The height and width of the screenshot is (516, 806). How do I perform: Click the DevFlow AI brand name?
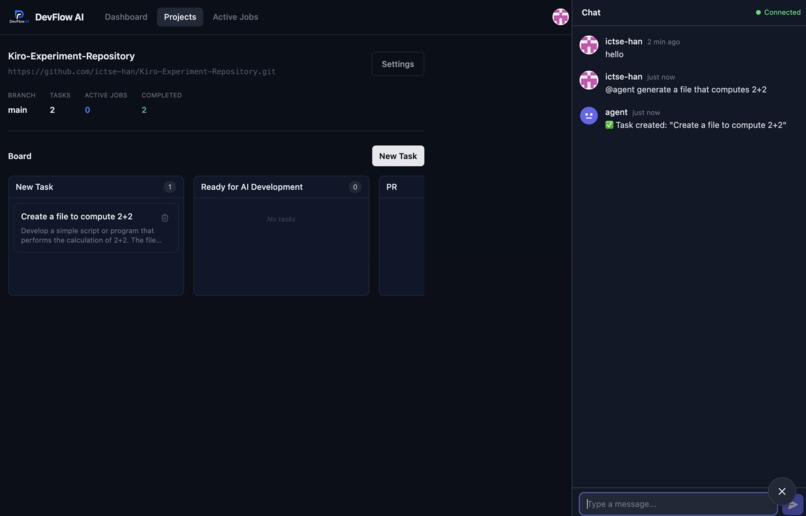pos(60,17)
